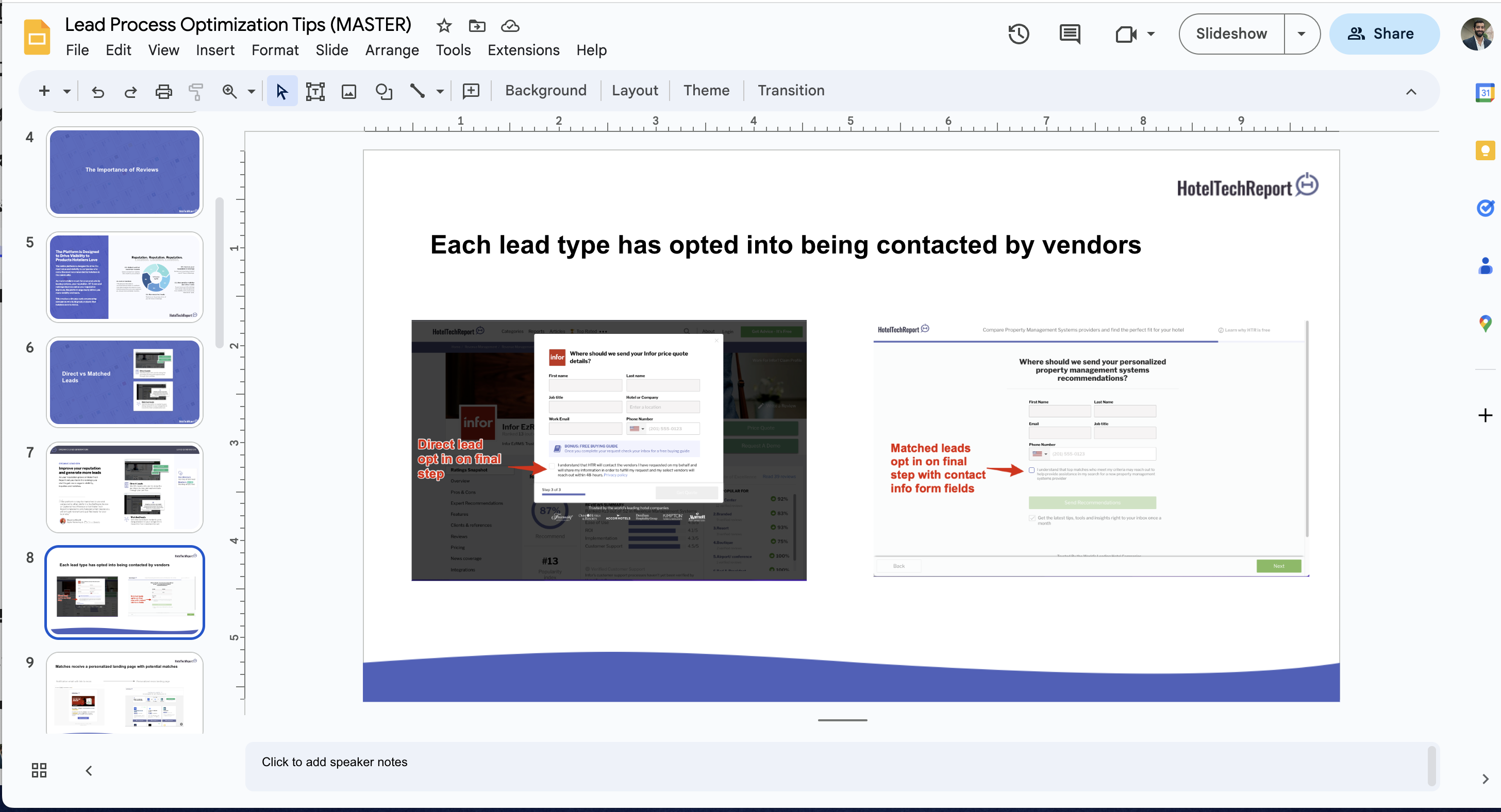The image size is (1501, 812).
Task: Click the Insert image icon
Action: click(x=348, y=91)
